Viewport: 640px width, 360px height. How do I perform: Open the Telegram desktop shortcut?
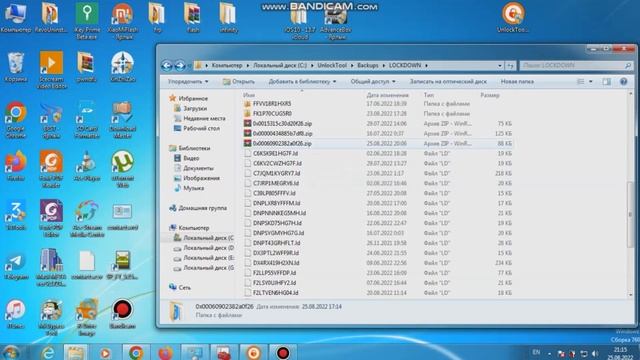click(16, 265)
